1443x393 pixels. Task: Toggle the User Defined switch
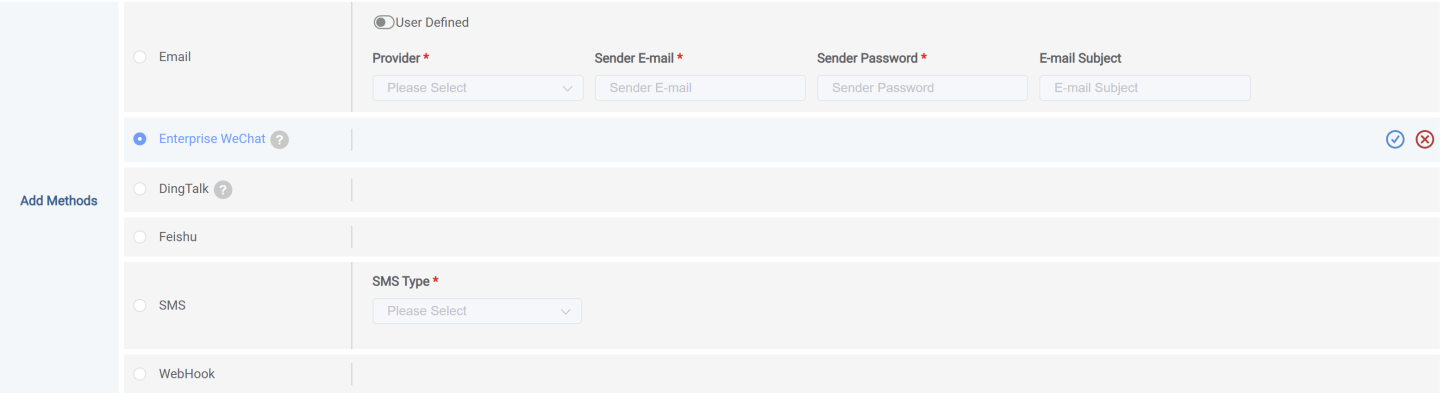click(x=384, y=22)
